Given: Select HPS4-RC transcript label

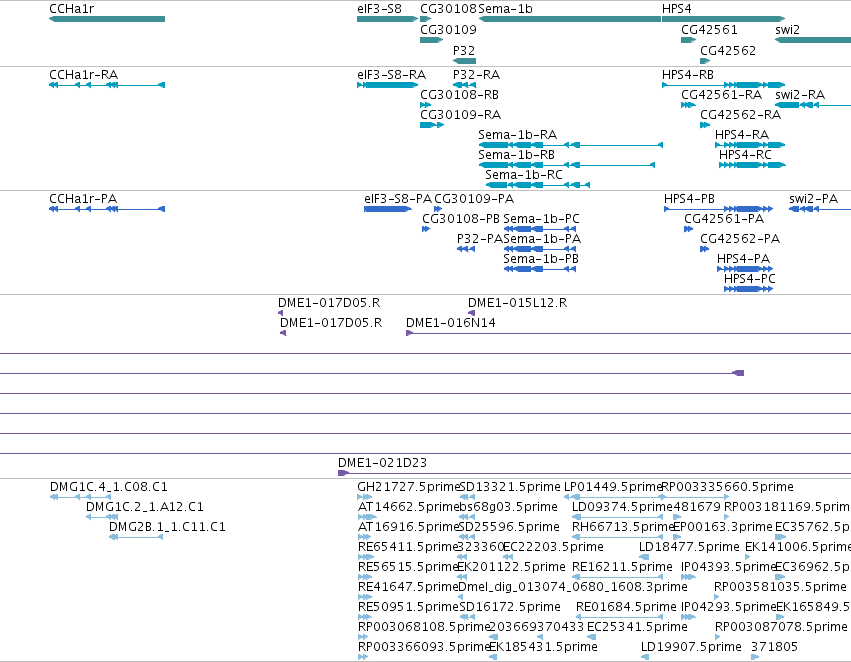Looking at the screenshot, I should [x=745, y=155].
